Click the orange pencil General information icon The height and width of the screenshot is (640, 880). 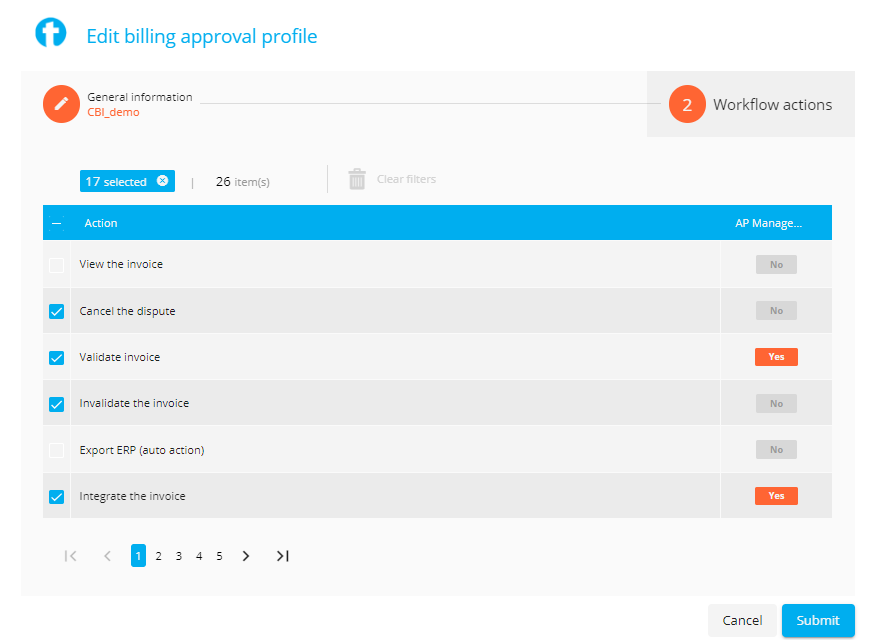[x=61, y=104]
